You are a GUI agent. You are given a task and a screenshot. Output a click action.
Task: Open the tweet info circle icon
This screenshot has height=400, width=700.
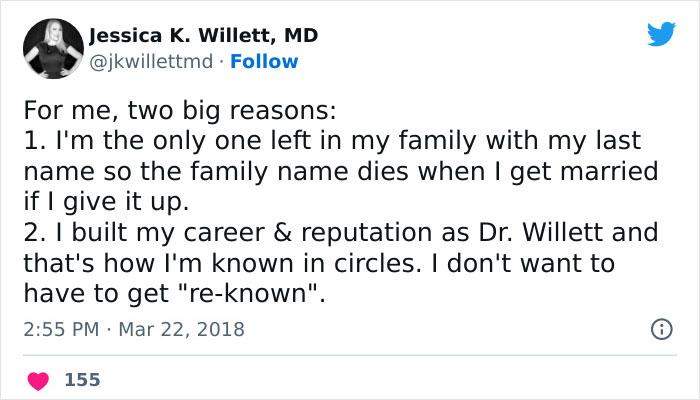click(x=660, y=328)
